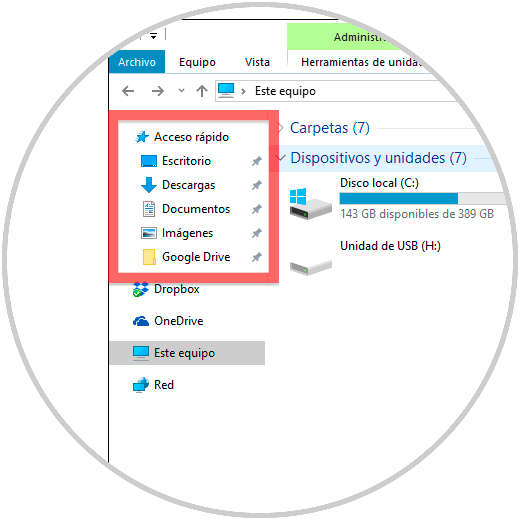
Task: Toggle the pin next to Descargas
Action: (256, 185)
